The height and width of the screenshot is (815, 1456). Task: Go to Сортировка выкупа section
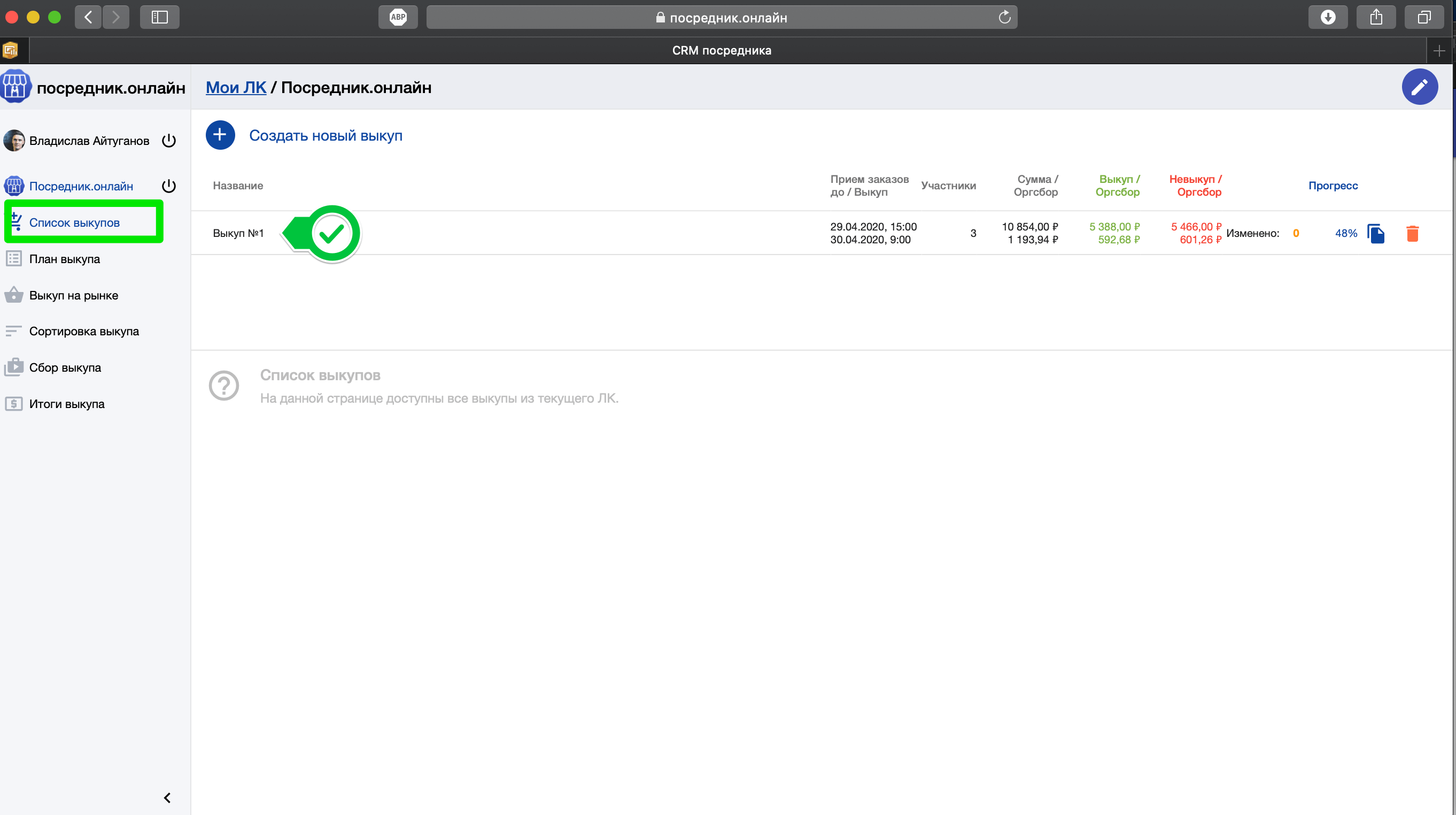[84, 332]
